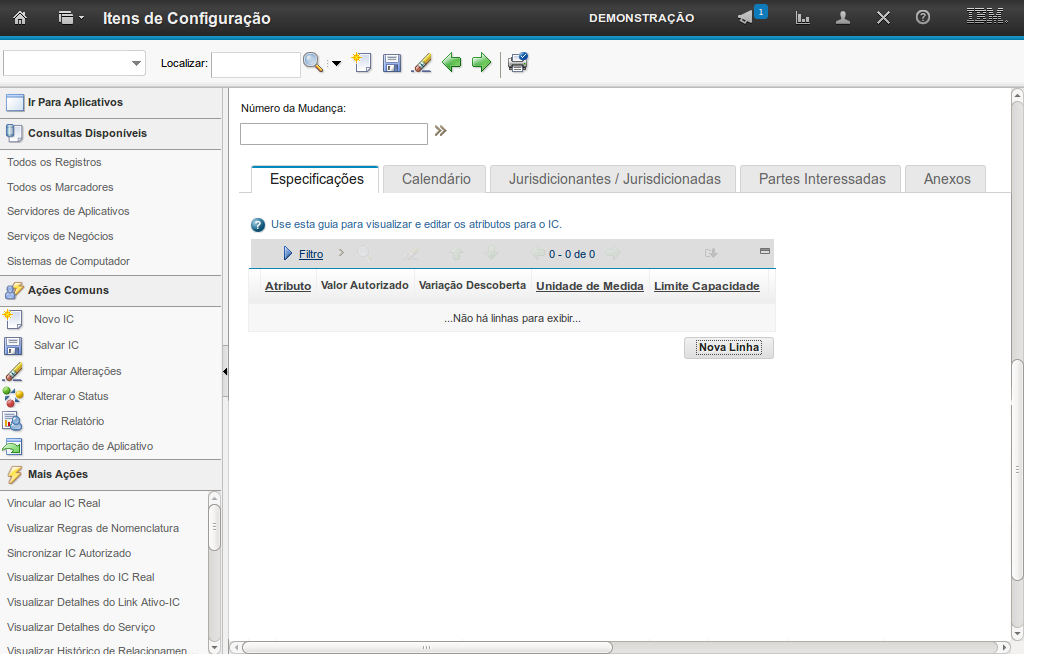
Task: Click the help question mark icon
Action: (x=923, y=18)
